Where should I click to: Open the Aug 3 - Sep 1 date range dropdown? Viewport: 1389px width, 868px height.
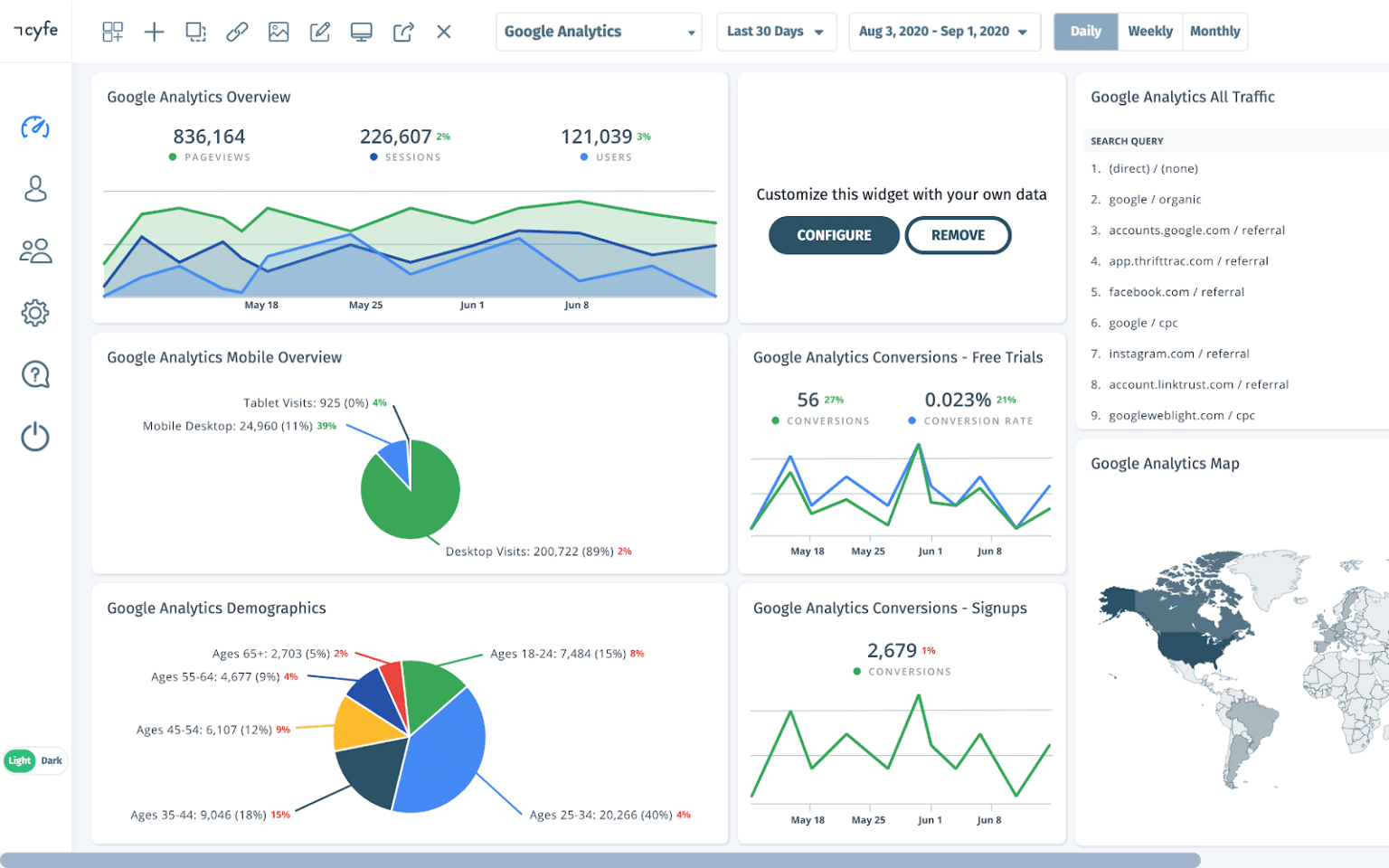click(x=944, y=32)
